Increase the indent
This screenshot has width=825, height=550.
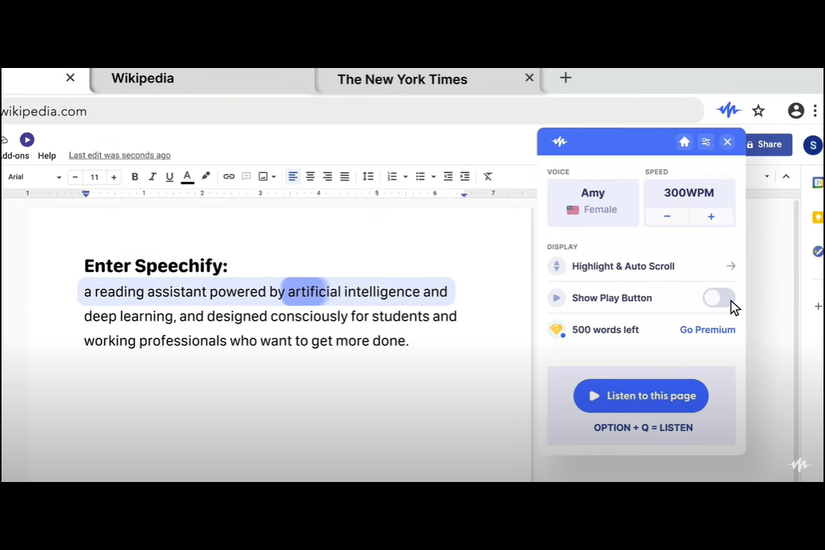(x=465, y=176)
